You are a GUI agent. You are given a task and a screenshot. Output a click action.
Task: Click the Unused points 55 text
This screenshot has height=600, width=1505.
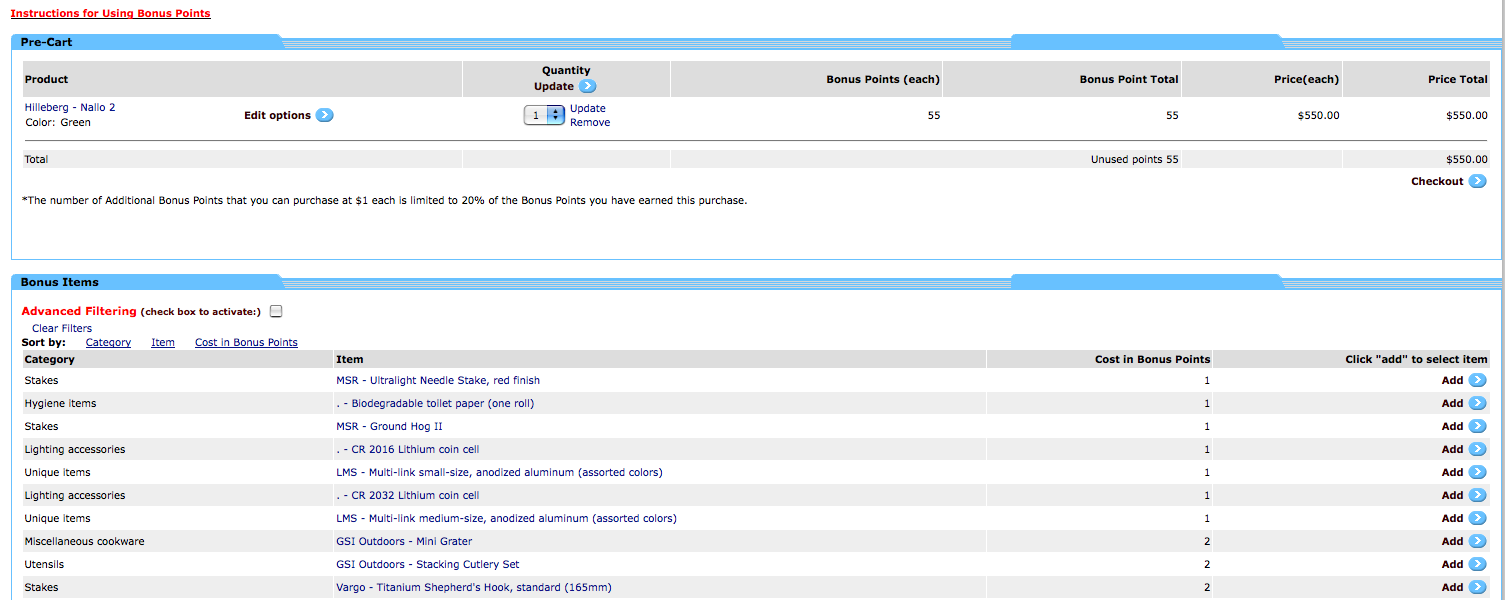(1134, 159)
